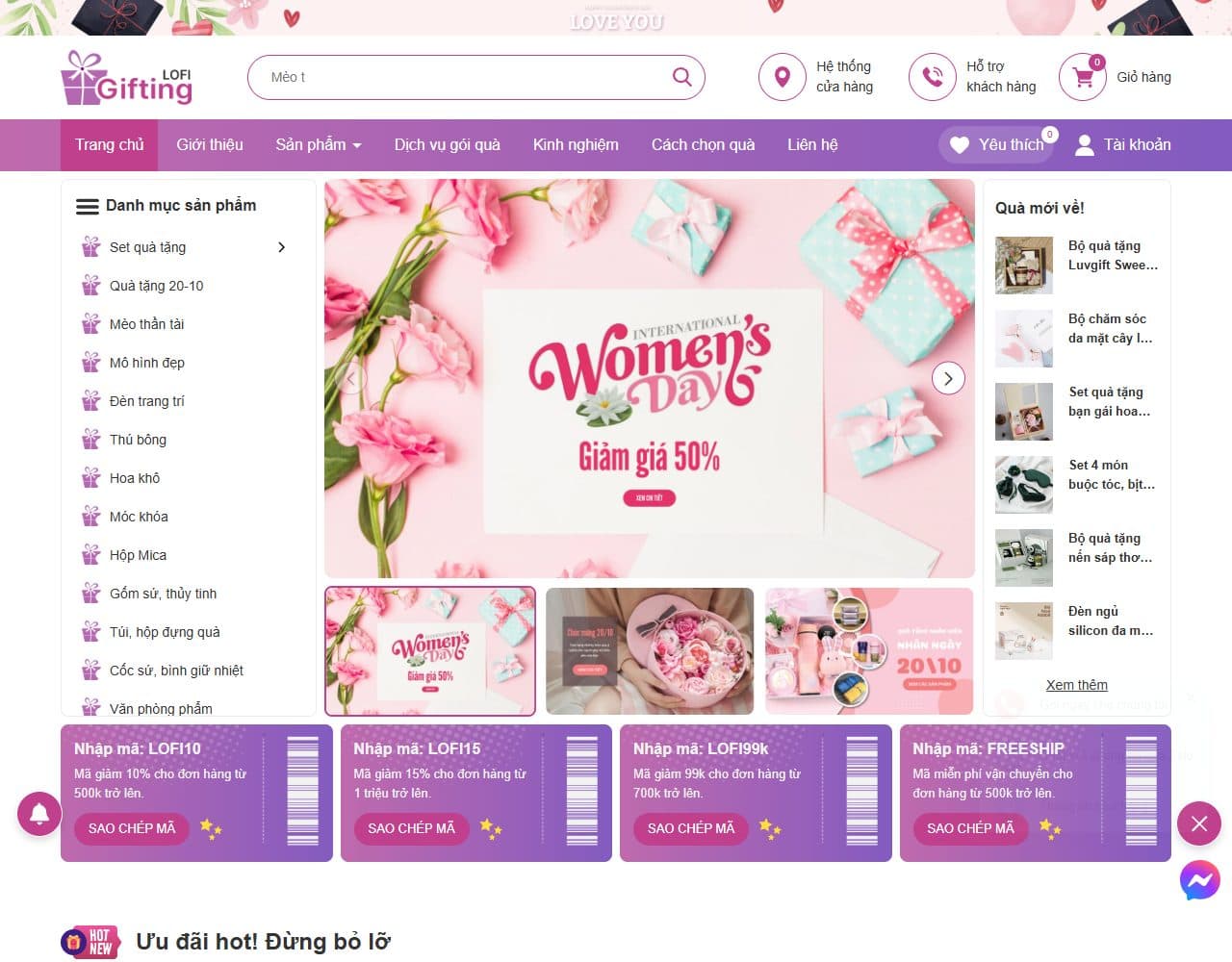1232x962 pixels.
Task: Open Kinh nghiệm menu item
Action: pyautogui.click(x=576, y=144)
